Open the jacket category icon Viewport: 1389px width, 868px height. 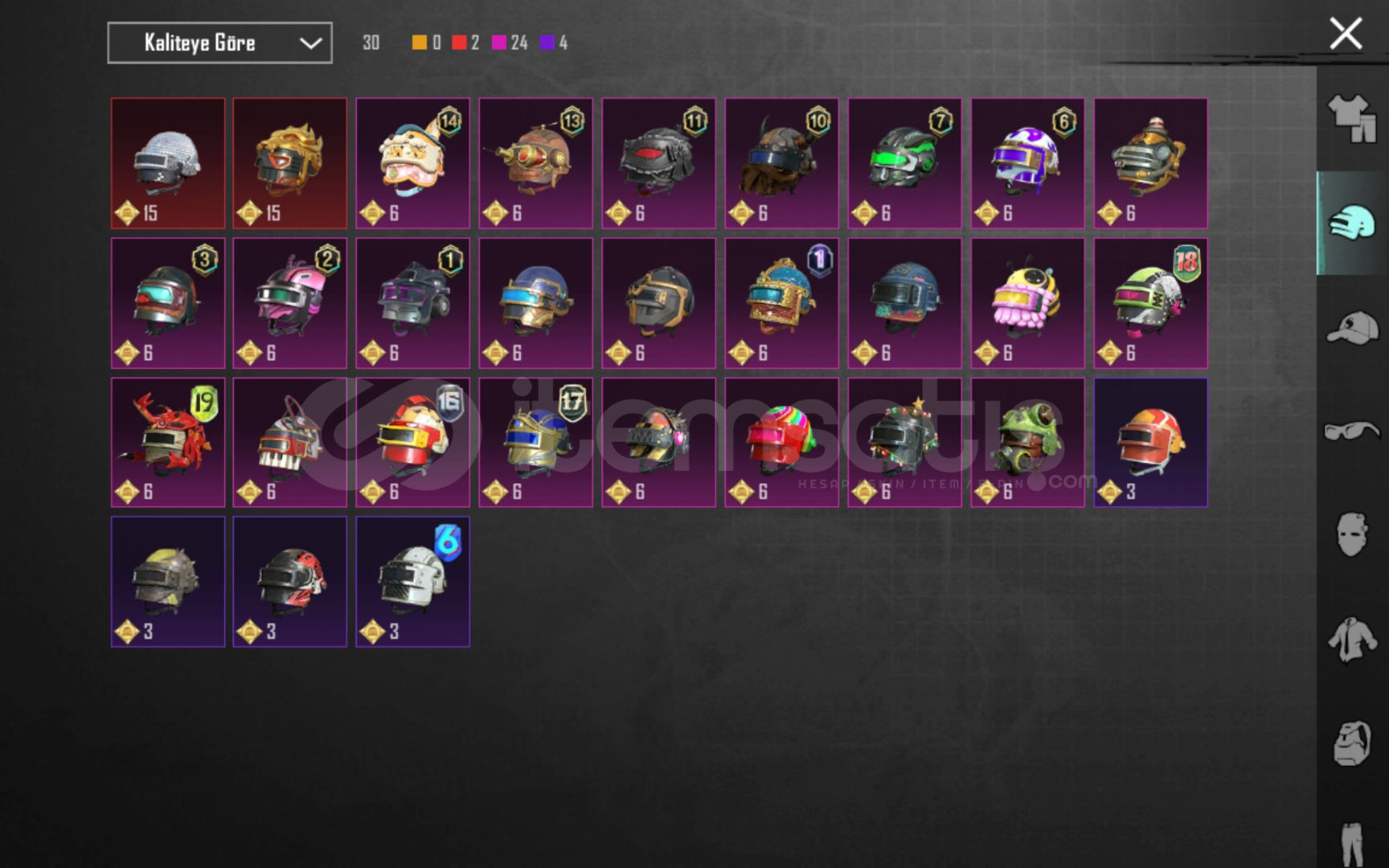pos(1352,640)
